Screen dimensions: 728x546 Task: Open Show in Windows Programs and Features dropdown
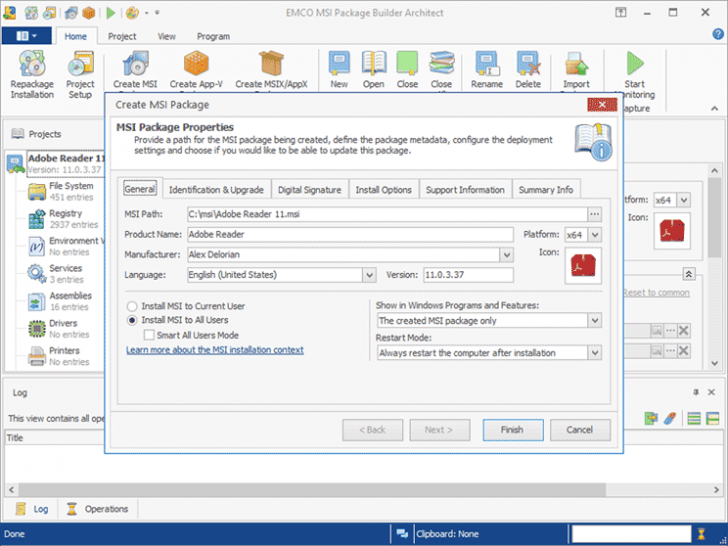point(595,320)
